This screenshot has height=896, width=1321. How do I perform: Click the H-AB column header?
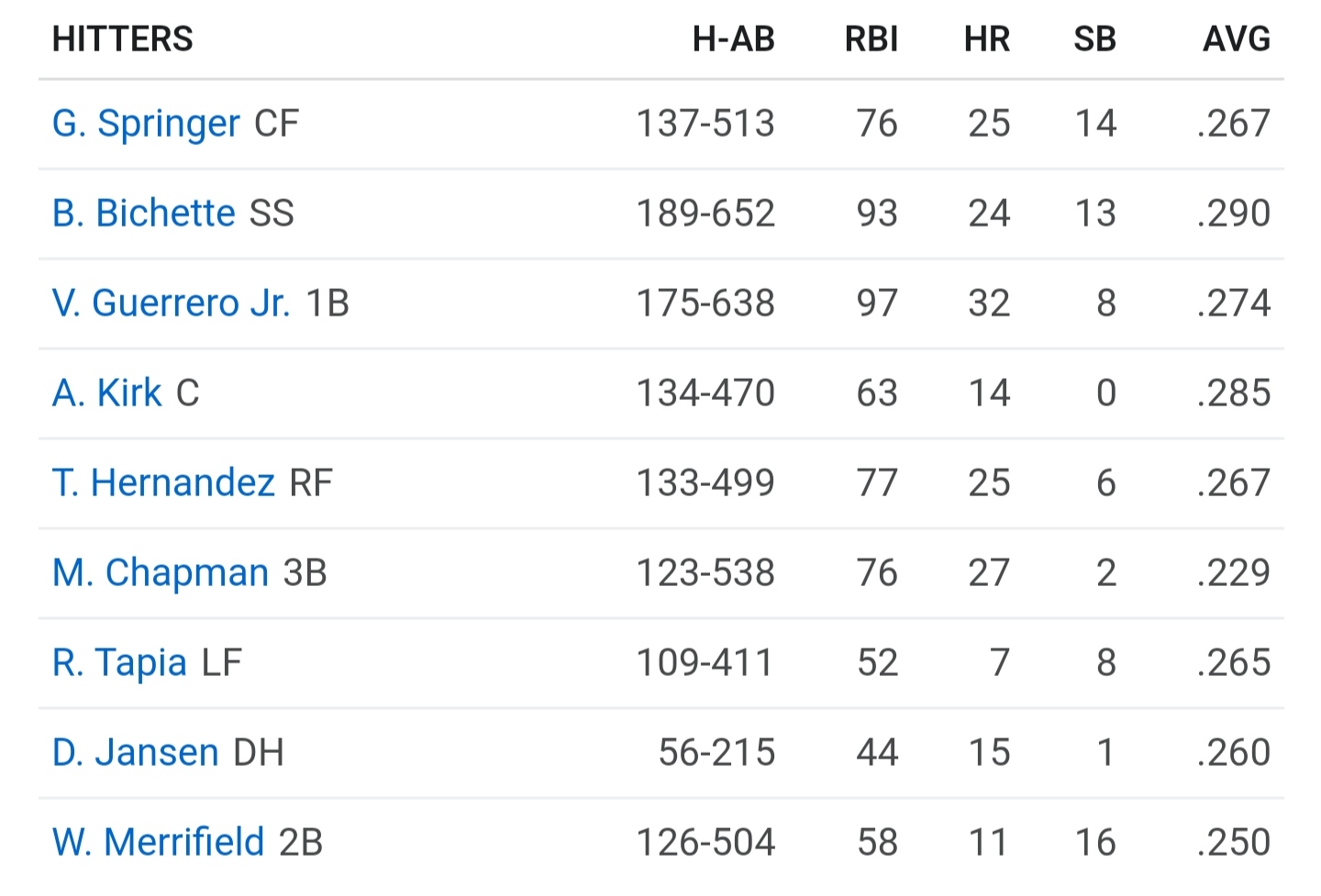coord(733,39)
